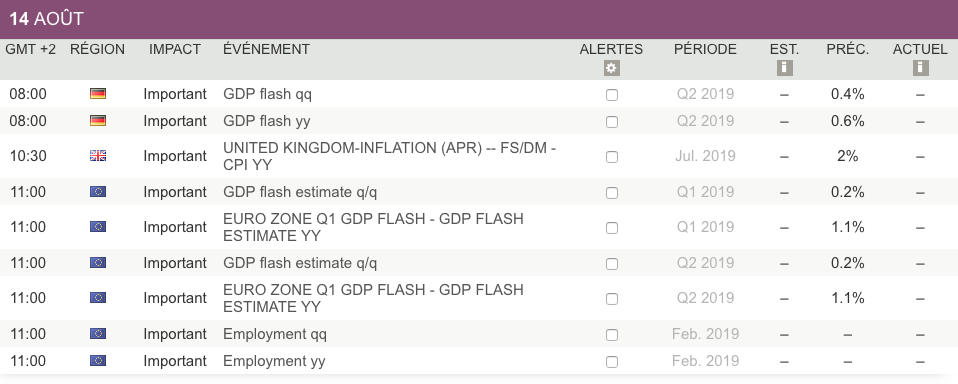Click German flag for GDP flash yy

[x=98, y=121]
